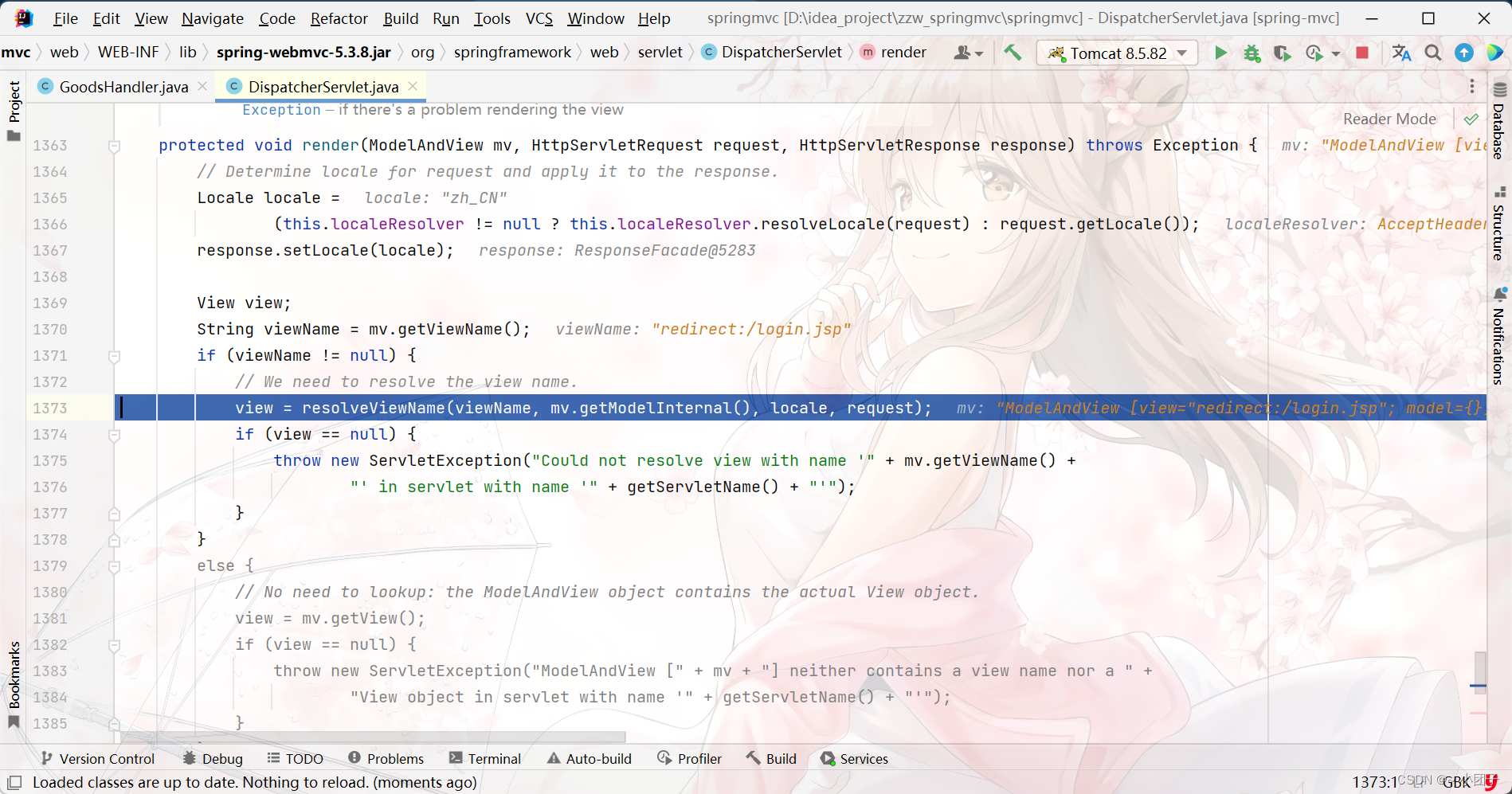Viewport: 1512px width, 794px height.
Task: Click the IntelliJ IDEA logo icon
Action: (24, 18)
